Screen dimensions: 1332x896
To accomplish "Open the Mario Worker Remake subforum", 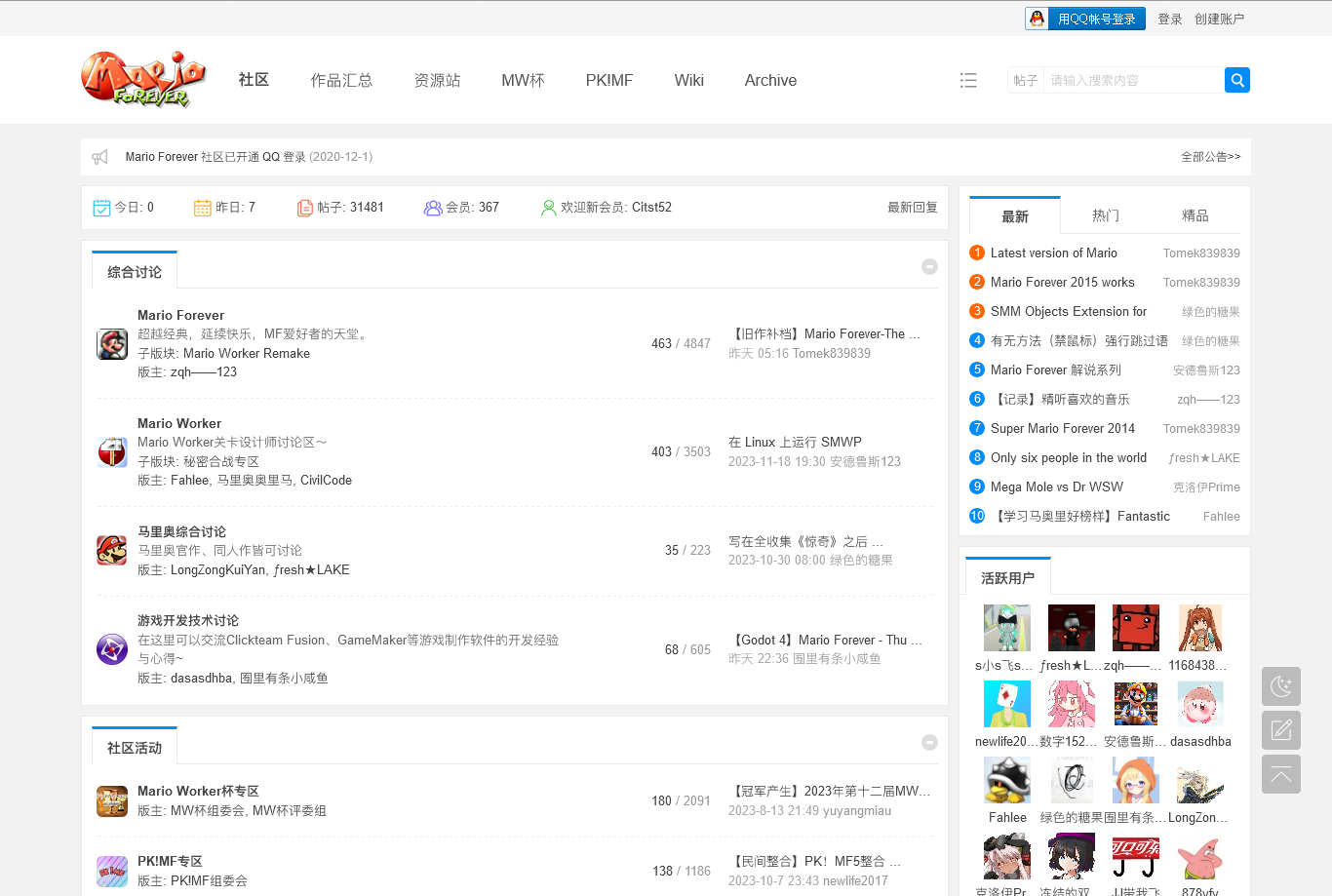I will click(x=247, y=354).
